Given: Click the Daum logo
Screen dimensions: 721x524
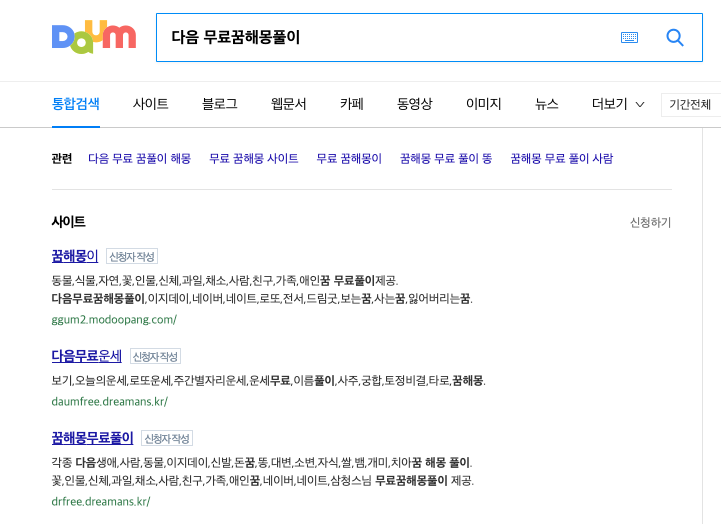Looking at the screenshot, I should pyautogui.click(x=94, y=37).
